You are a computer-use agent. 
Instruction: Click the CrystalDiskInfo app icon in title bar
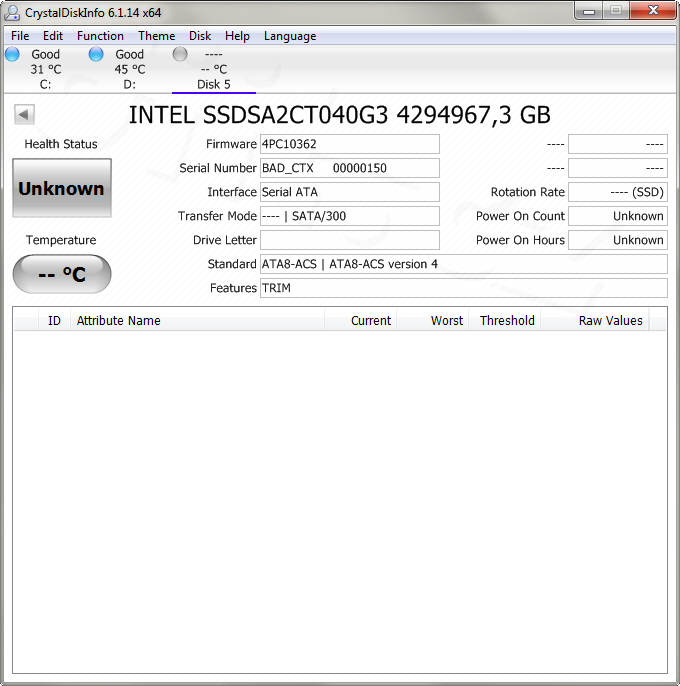(12, 13)
